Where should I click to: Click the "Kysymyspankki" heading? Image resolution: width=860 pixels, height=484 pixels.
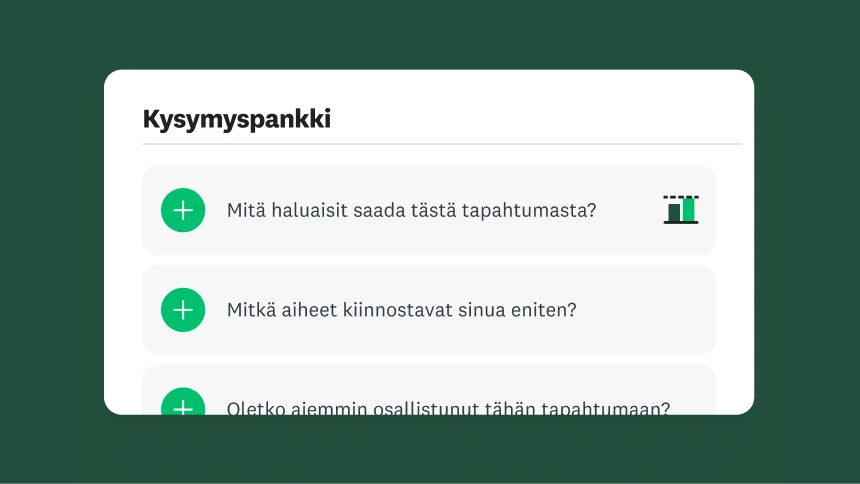click(x=236, y=120)
